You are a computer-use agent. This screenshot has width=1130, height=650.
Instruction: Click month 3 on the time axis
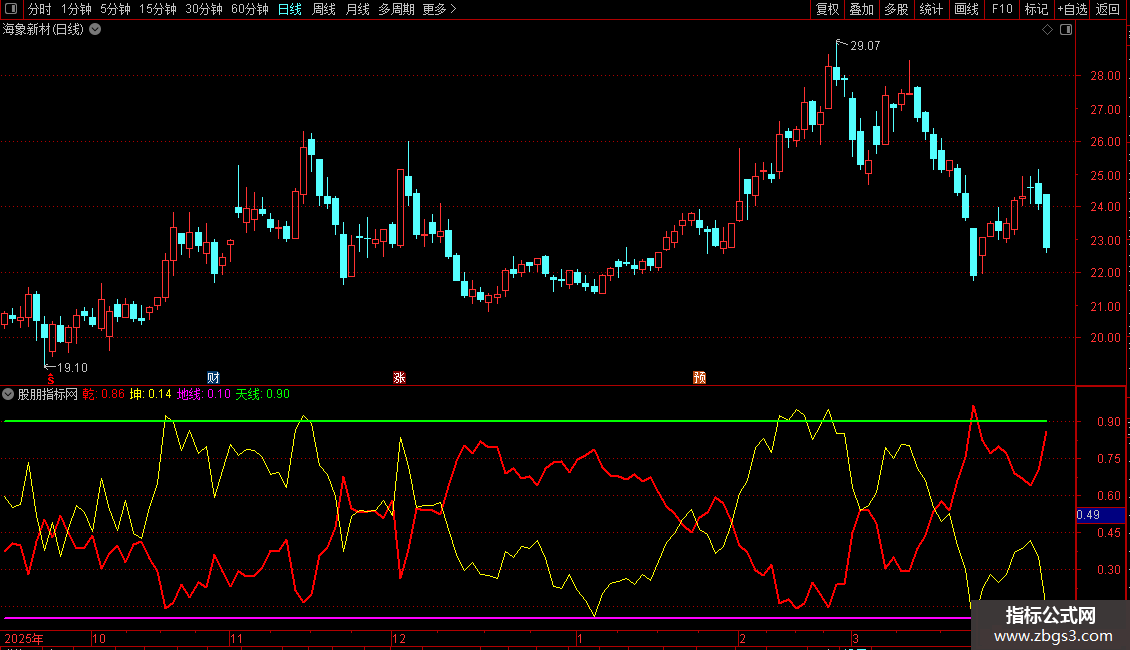pyautogui.click(x=855, y=638)
